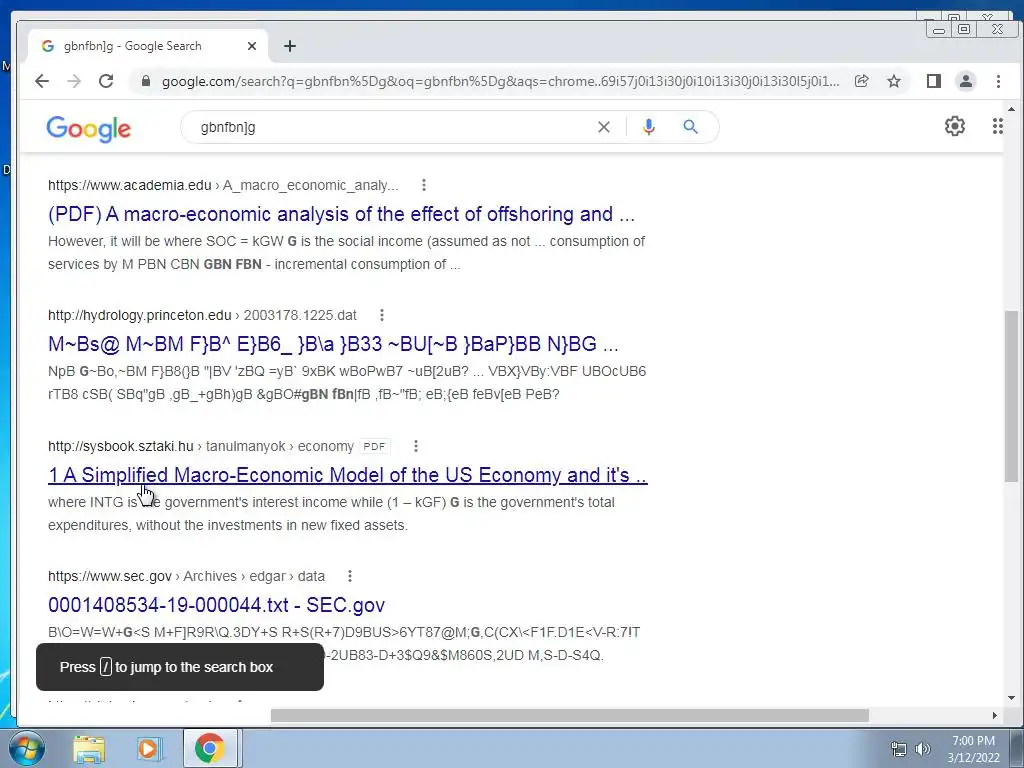Image resolution: width=1024 pixels, height=768 pixels.
Task: Click the www.sec.gov Archives breadcrumb
Action: tap(186, 576)
